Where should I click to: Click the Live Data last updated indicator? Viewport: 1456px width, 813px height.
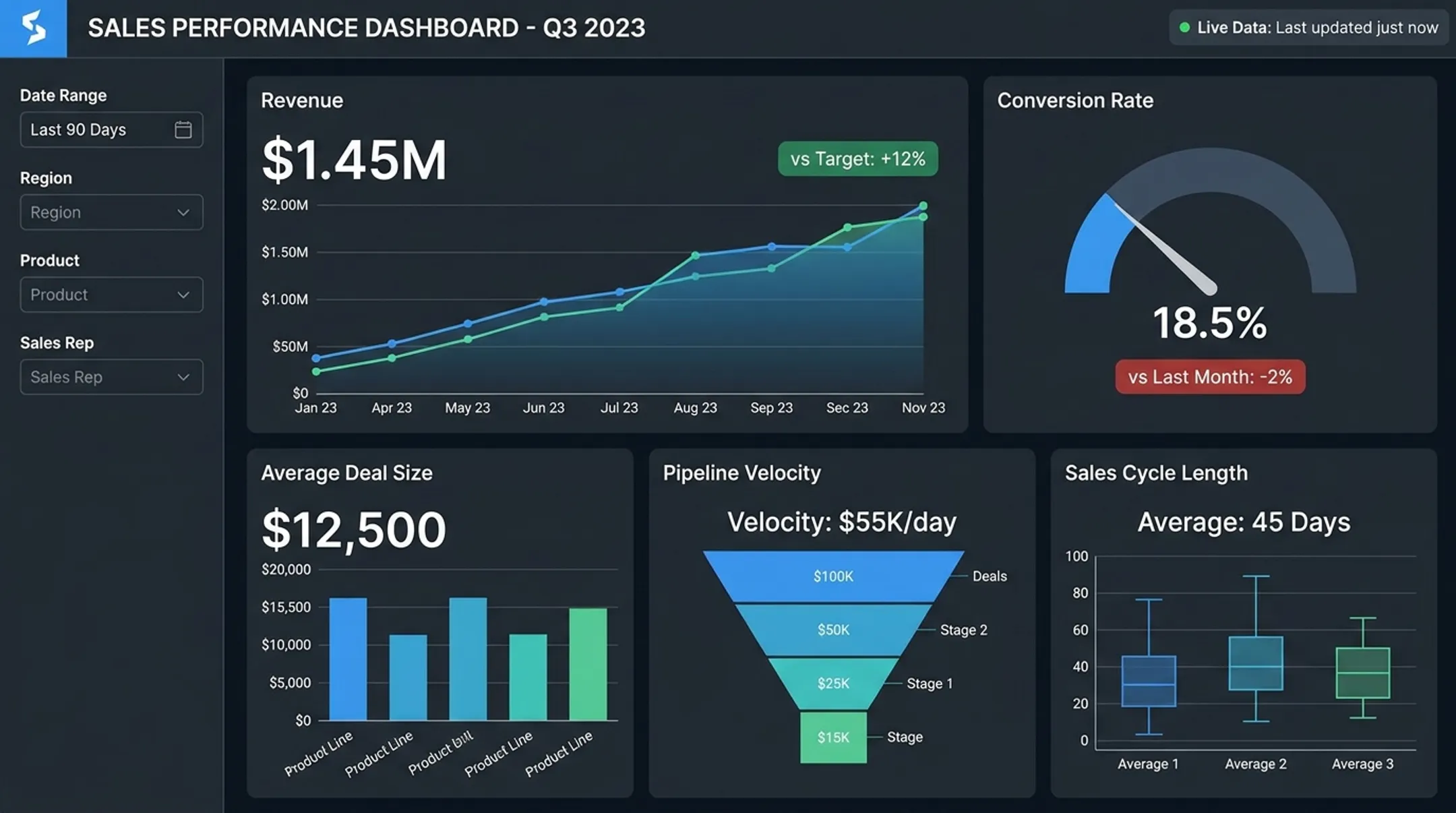(1308, 28)
